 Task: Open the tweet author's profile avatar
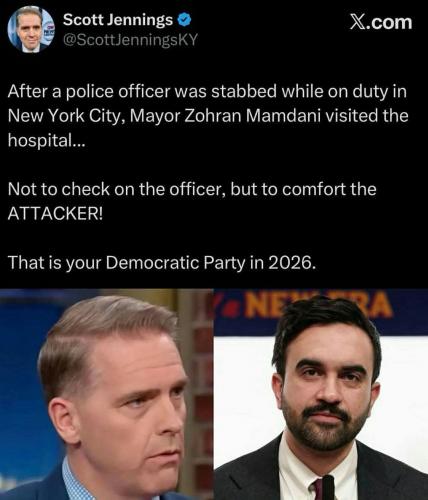[31, 29]
